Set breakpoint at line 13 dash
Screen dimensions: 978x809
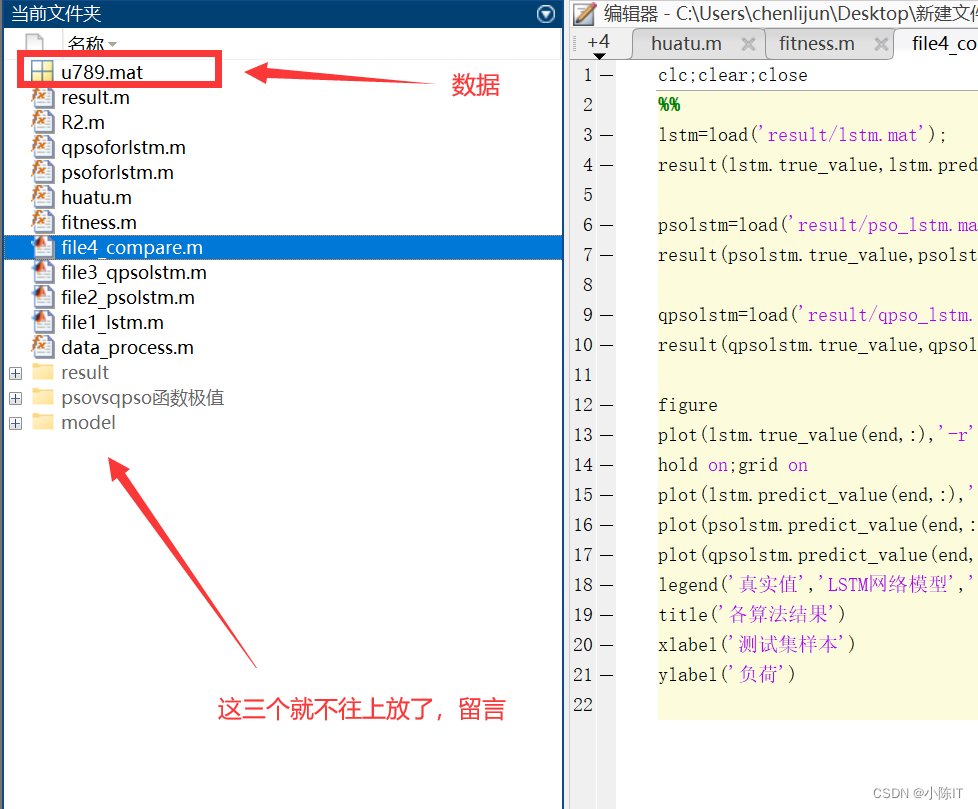point(607,435)
